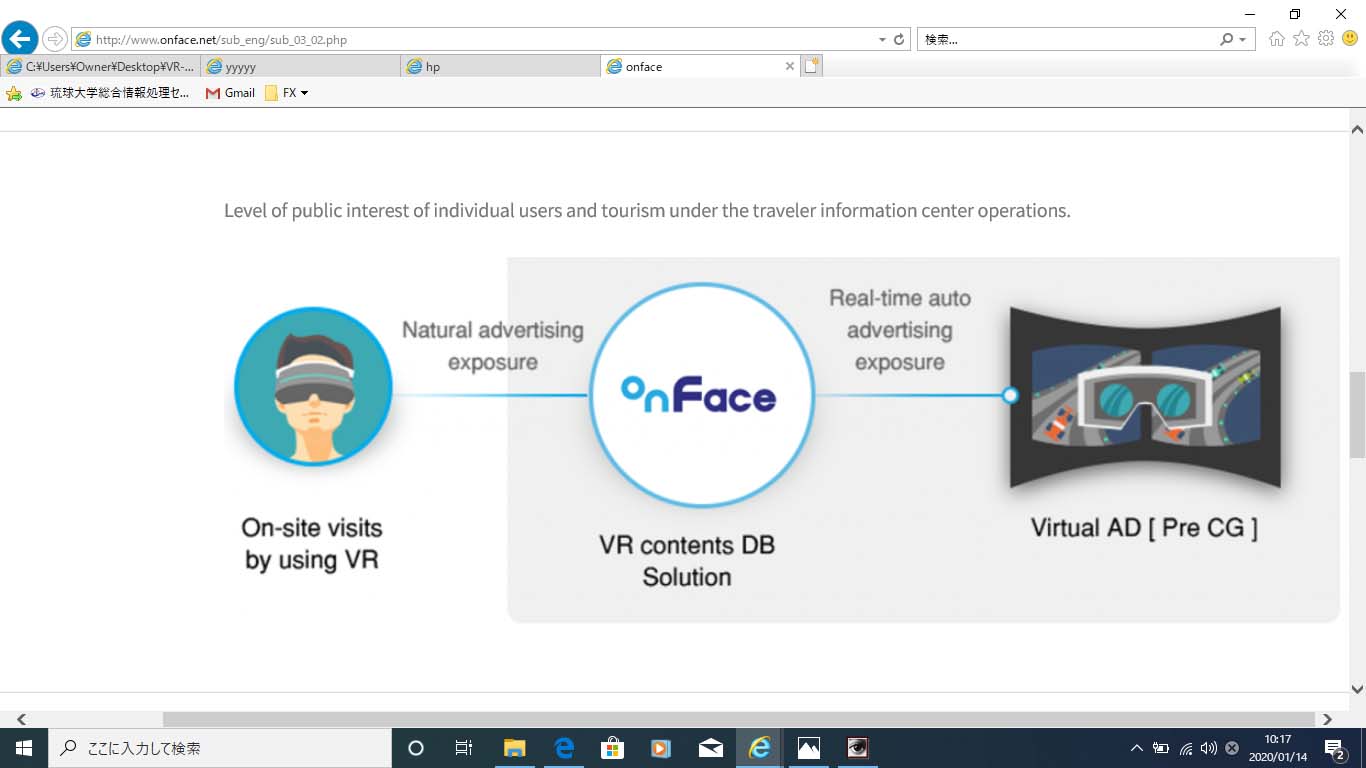Open the address bar dropdown arrow
This screenshot has width=1366, height=768.
coord(882,40)
